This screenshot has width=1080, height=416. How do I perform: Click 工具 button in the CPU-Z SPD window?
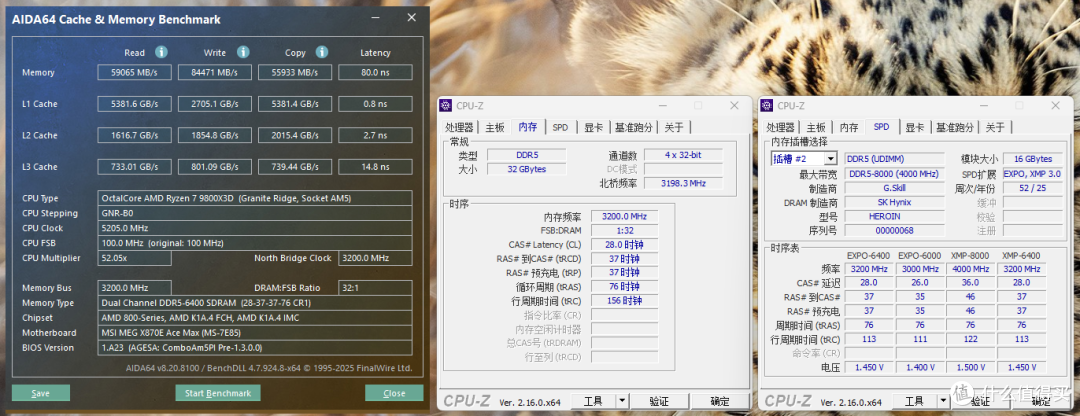tap(914, 401)
